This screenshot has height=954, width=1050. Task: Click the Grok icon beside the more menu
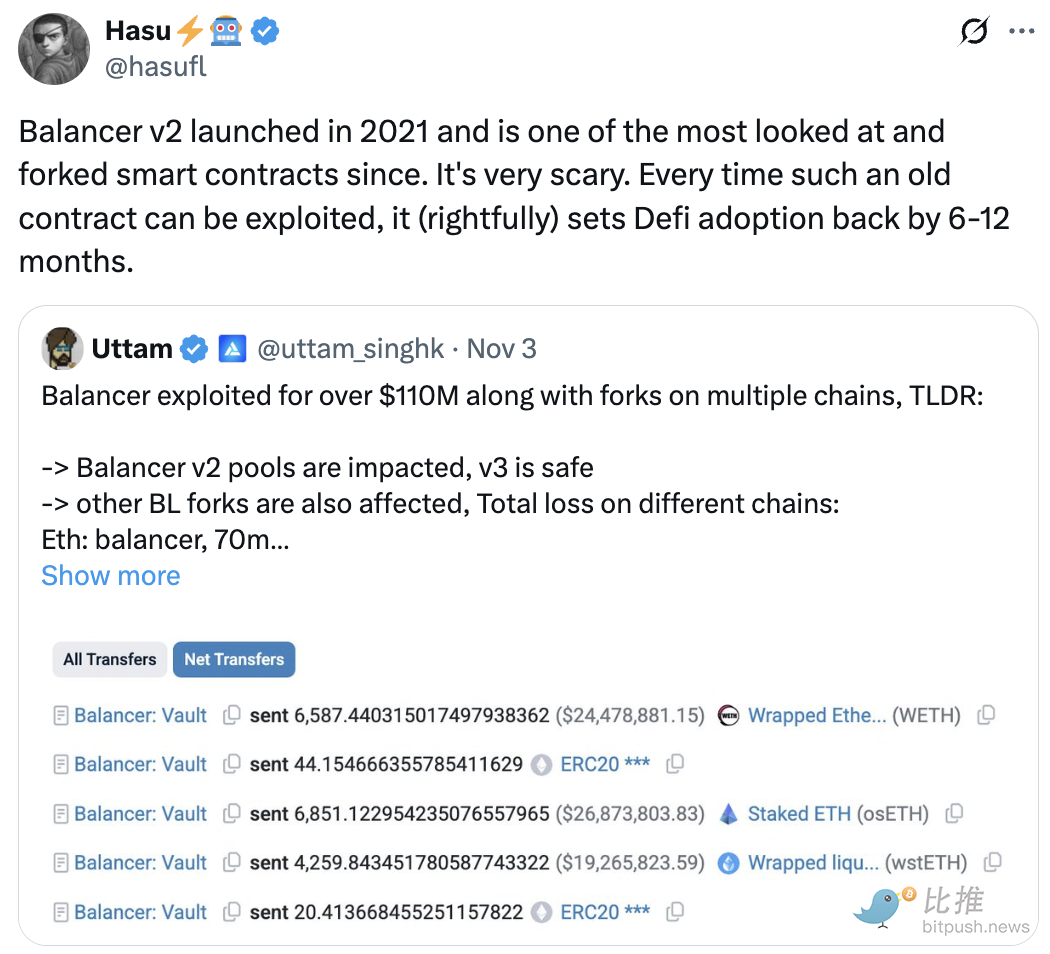(973, 32)
